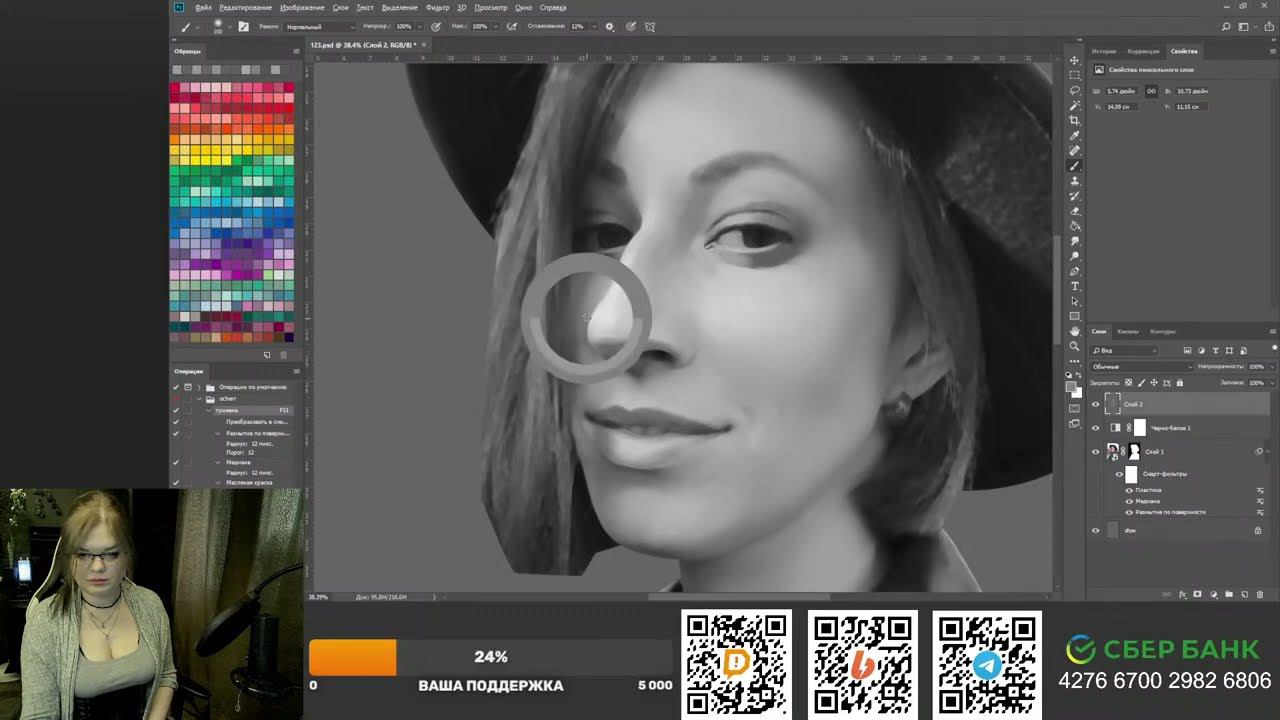This screenshot has width=1280, height=720.
Task: Switch to the Каналы tab
Action: [x=1128, y=331]
